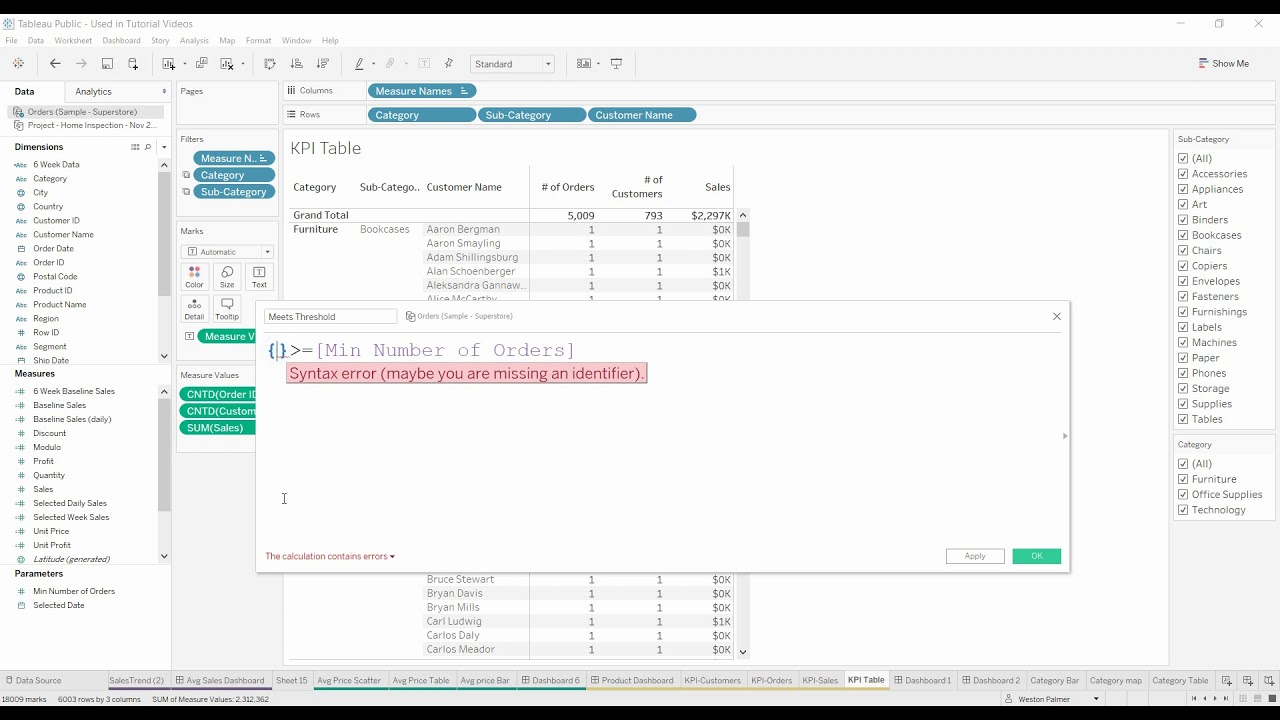Screen dimensions: 1280x720
Task: Click the Show Me button
Action: coord(1224,63)
